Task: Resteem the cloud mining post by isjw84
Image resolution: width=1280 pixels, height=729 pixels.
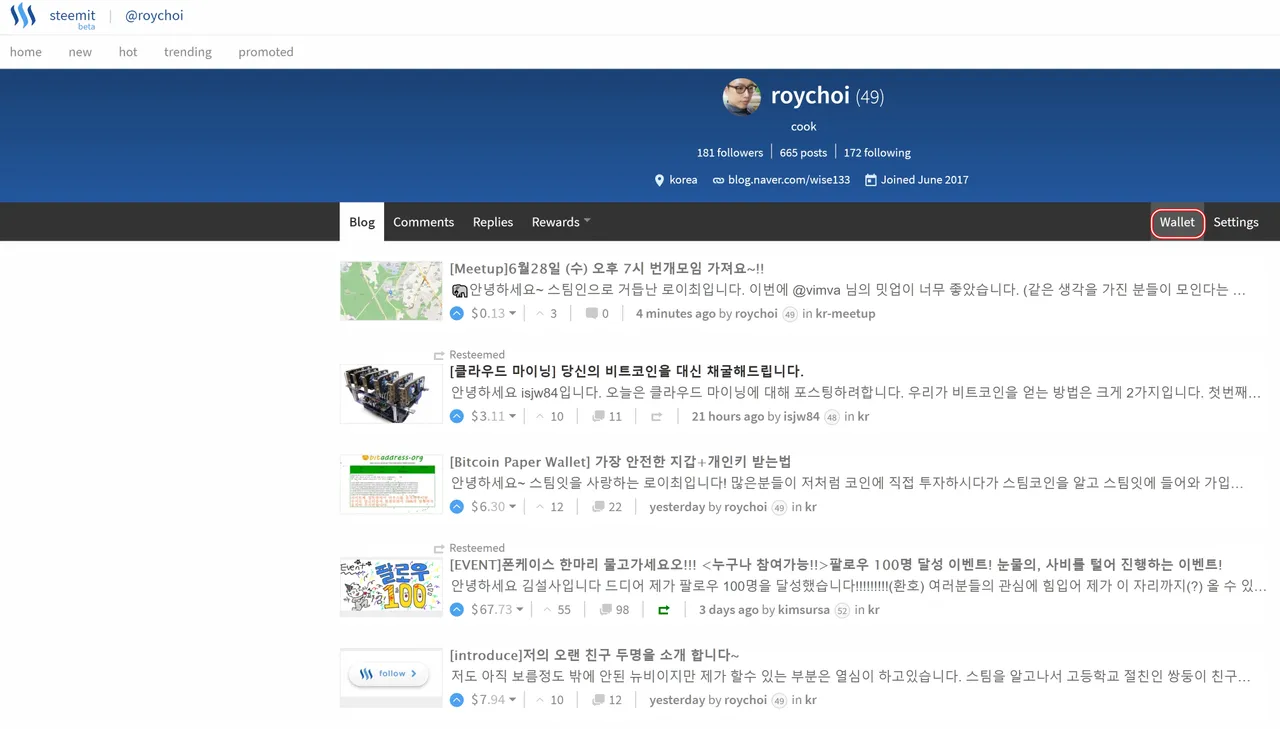Action: pos(656,416)
